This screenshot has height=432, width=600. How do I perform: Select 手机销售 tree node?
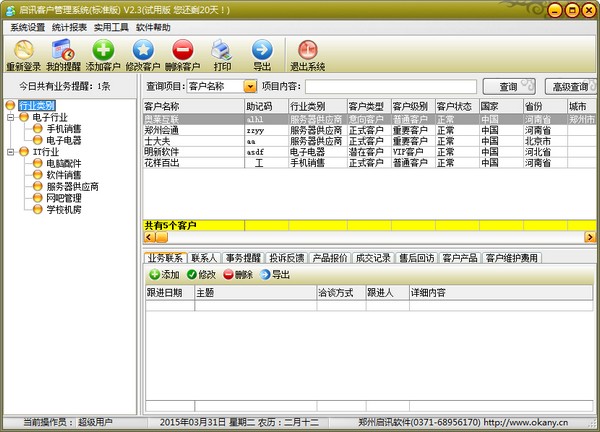point(64,129)
